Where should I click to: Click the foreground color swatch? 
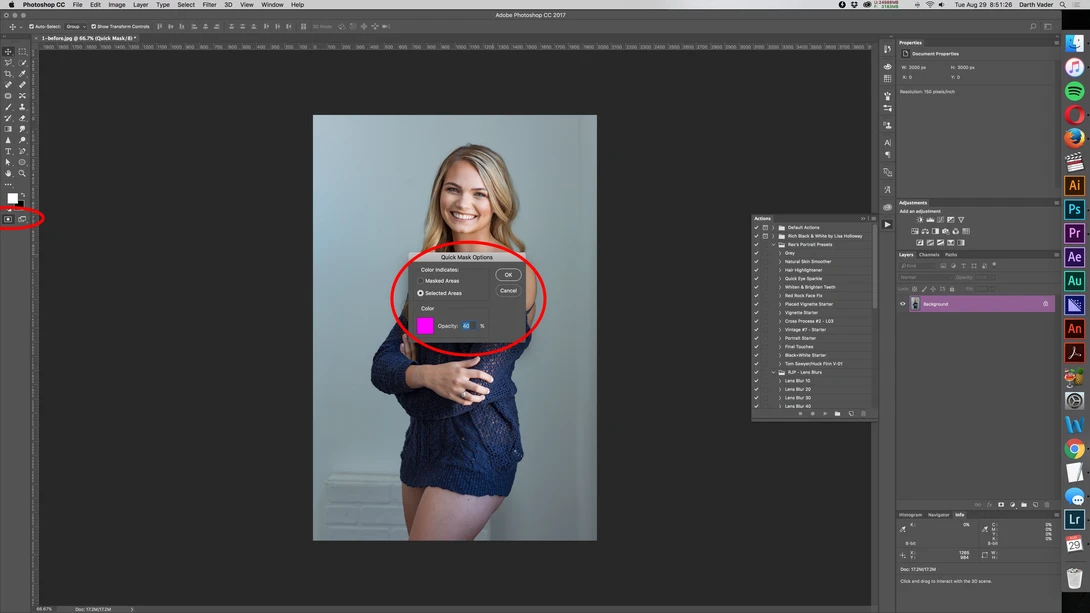click(13, 199)
